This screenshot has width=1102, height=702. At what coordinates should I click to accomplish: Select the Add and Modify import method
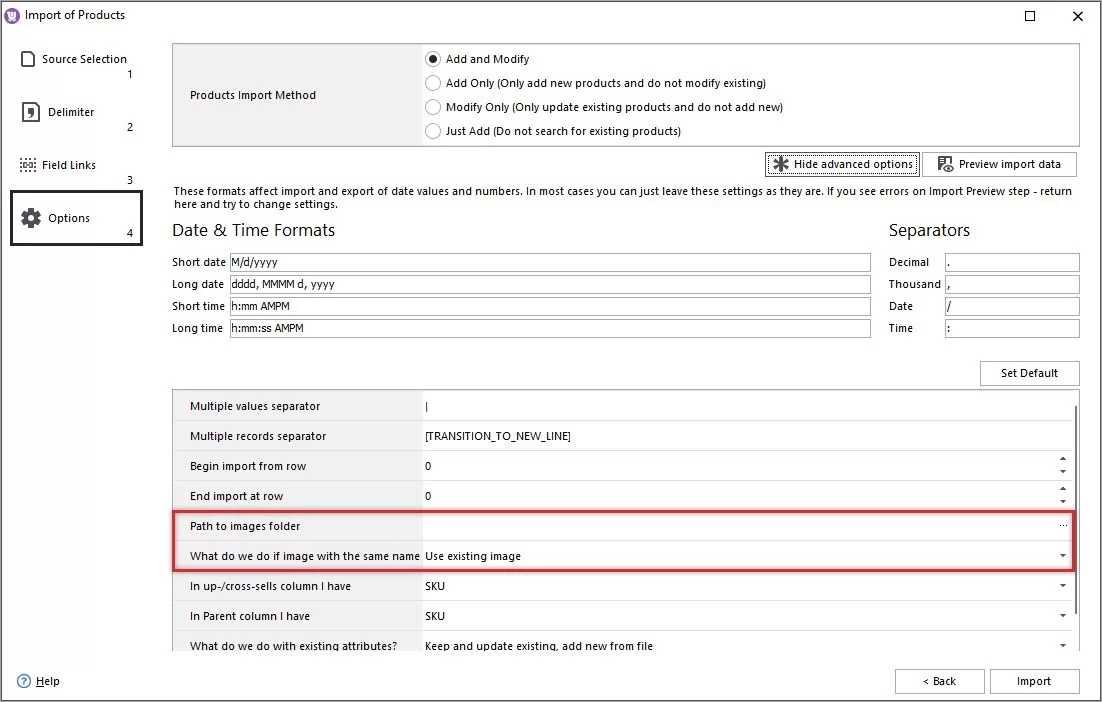click(433, 58)
